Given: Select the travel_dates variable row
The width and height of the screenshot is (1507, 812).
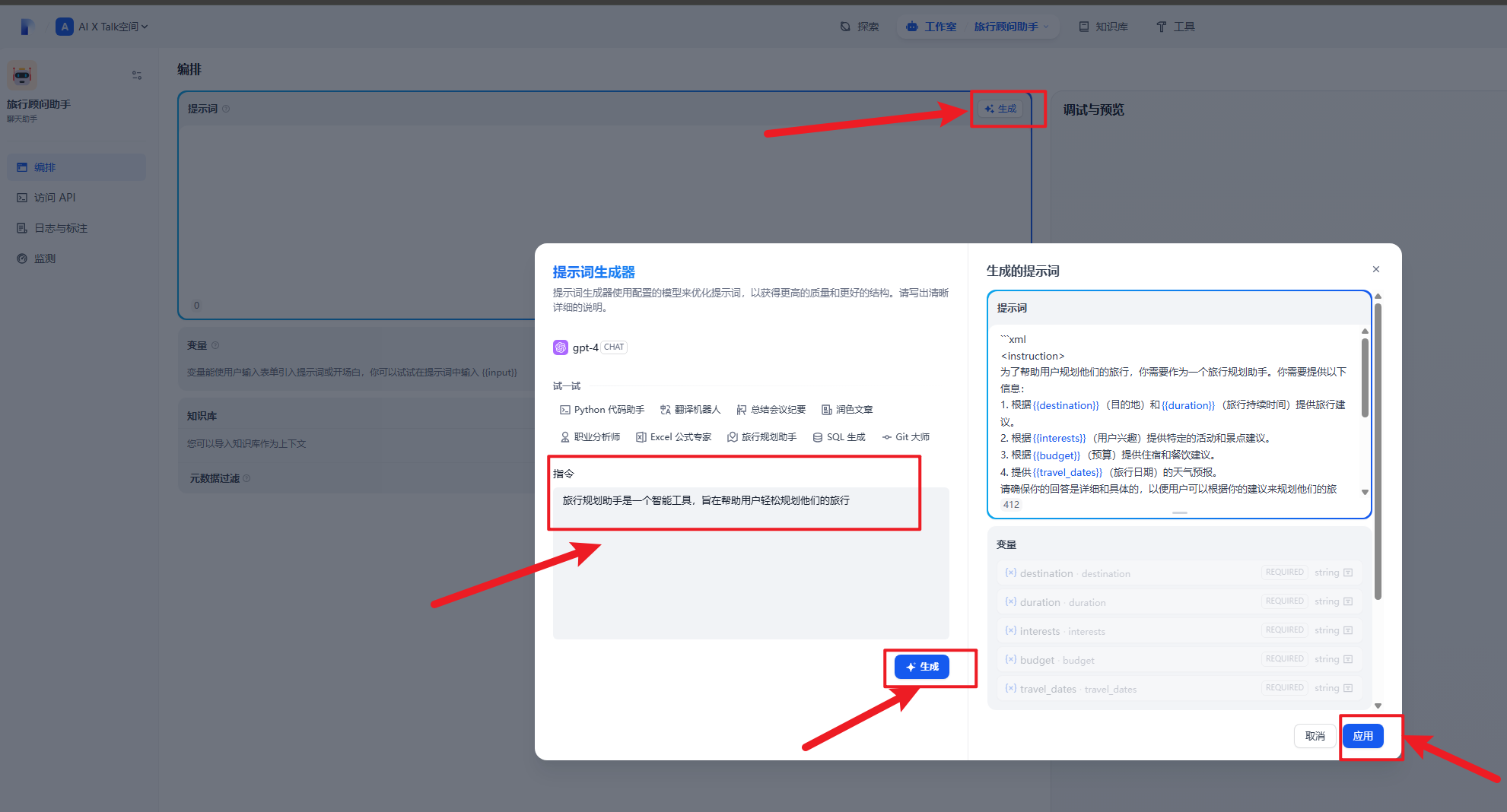Looking at the screenshot, I should coord(1178,688).
